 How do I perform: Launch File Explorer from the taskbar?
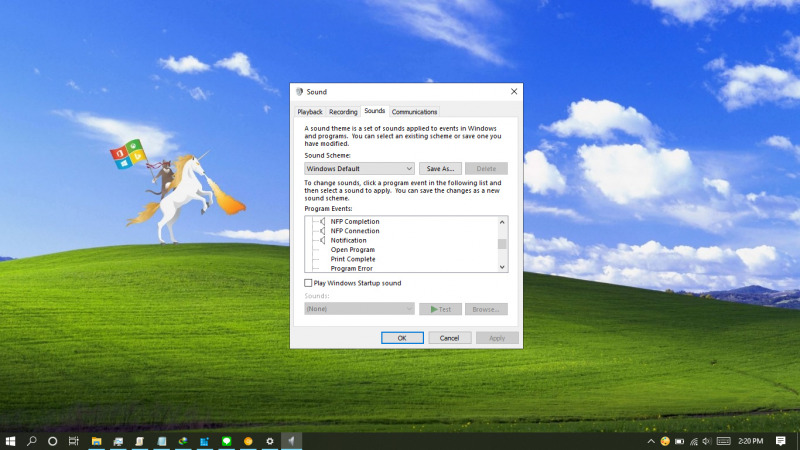pos(97,441)
